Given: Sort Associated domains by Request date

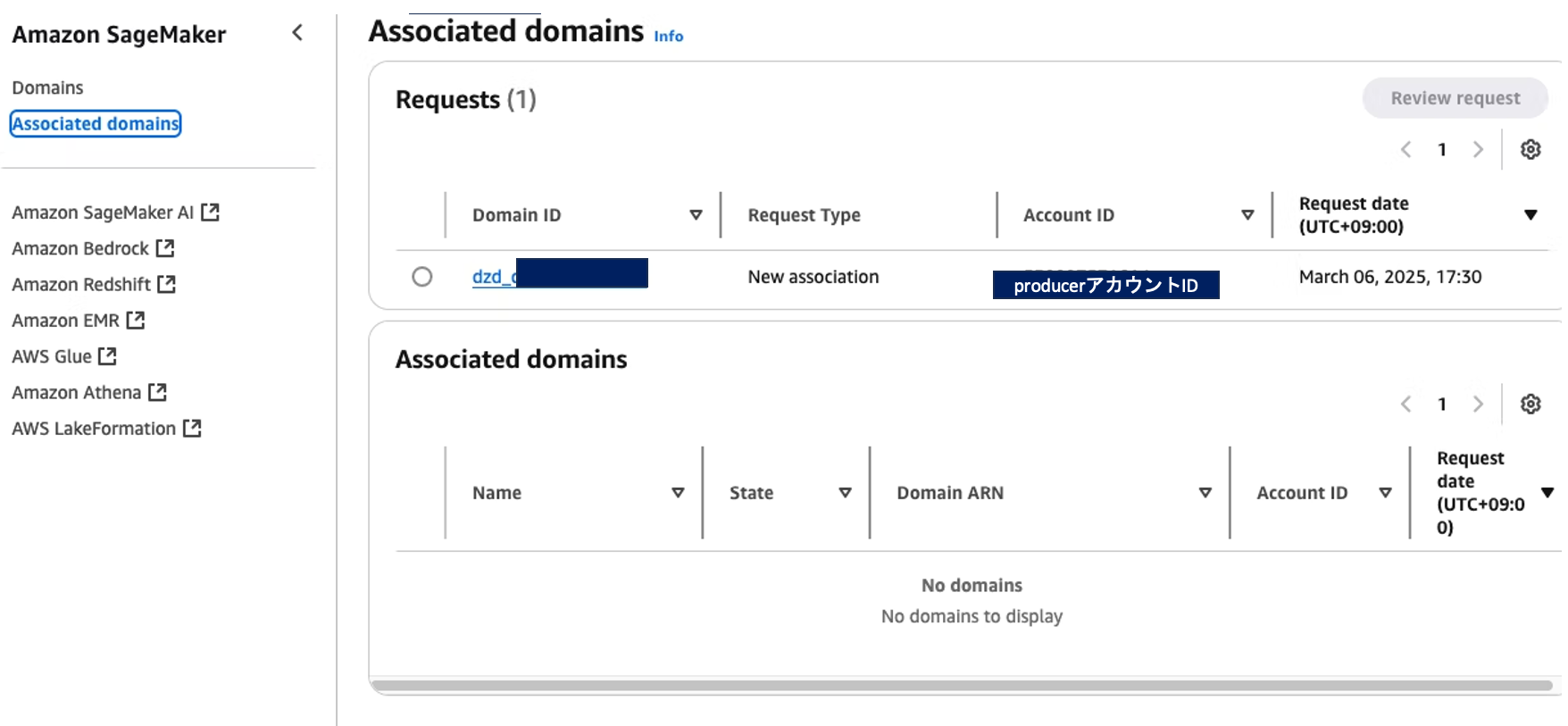Looking at the screenshot, I should click(1547, 492).
